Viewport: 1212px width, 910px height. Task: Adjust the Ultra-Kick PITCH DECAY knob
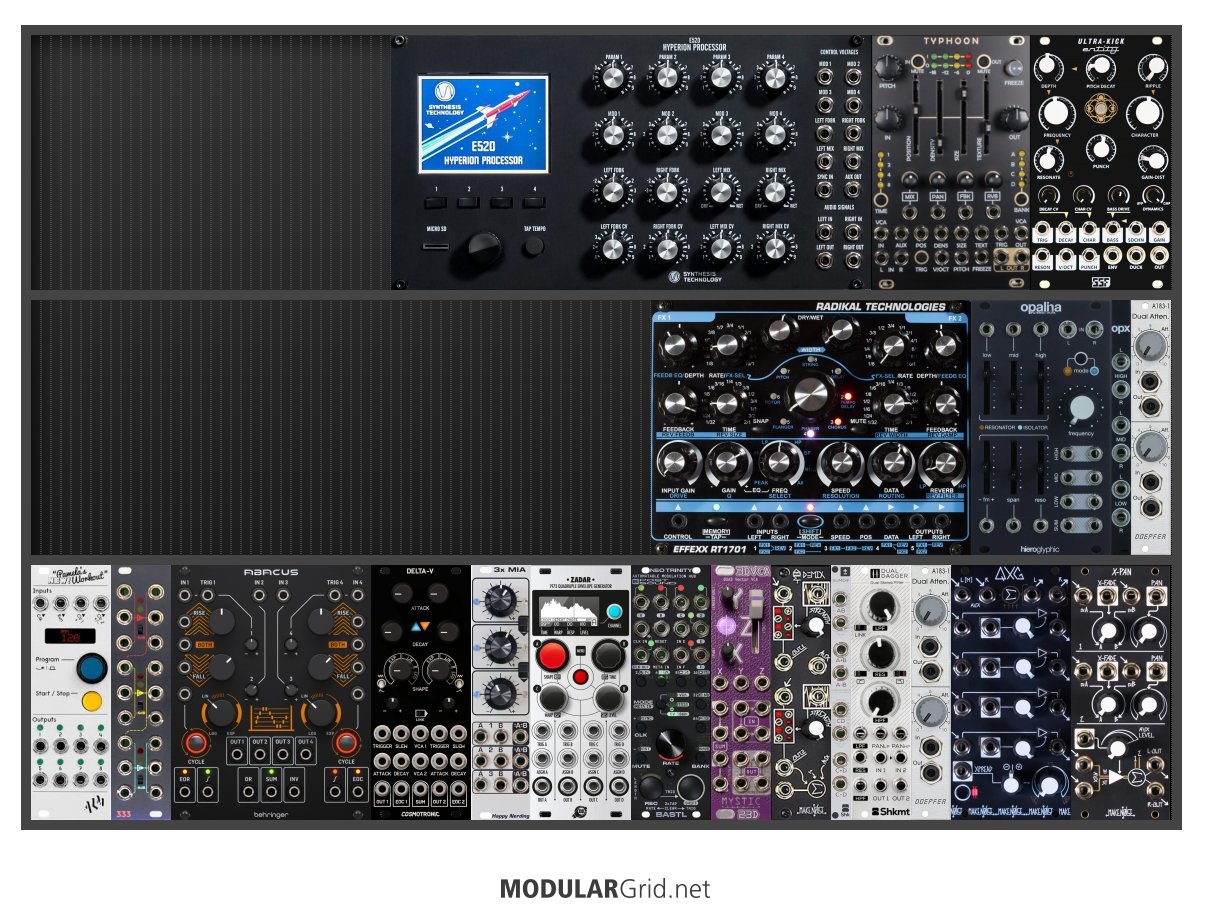click(1101, 68)
